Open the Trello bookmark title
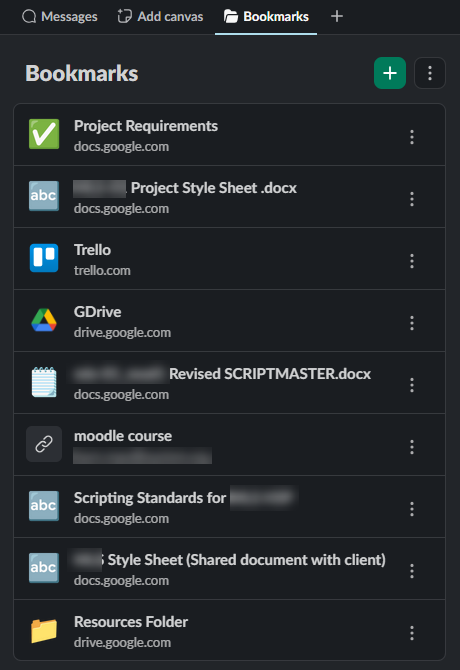 pos(92,250)
